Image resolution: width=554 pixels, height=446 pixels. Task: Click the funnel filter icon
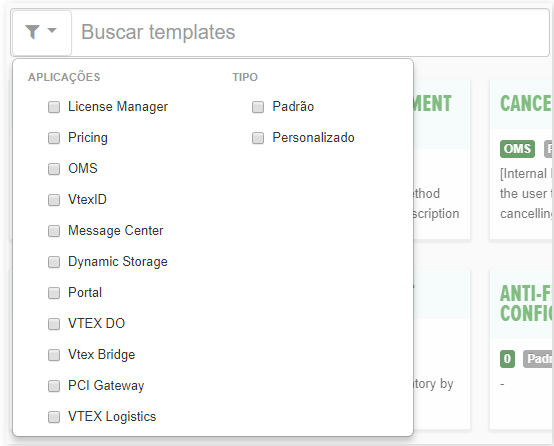pyautogui.click(x=32, y=32)
